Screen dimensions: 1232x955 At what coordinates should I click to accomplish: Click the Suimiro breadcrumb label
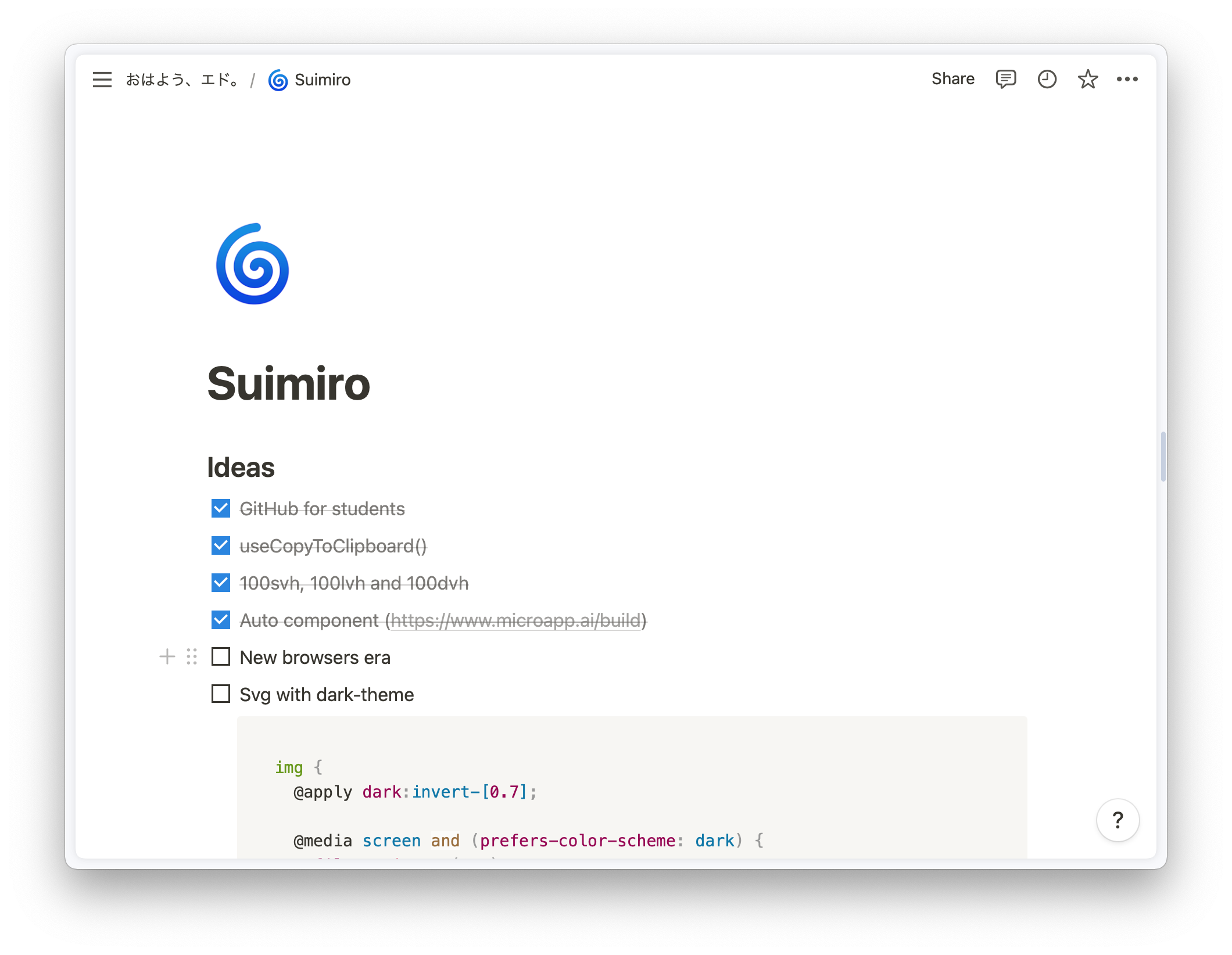point(323,80)
